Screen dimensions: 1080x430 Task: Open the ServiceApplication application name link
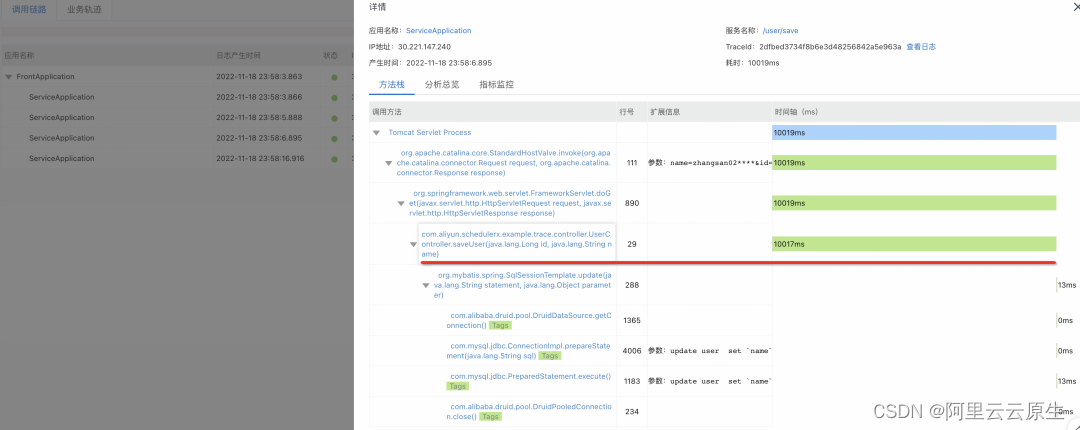(x=439, y=31)
